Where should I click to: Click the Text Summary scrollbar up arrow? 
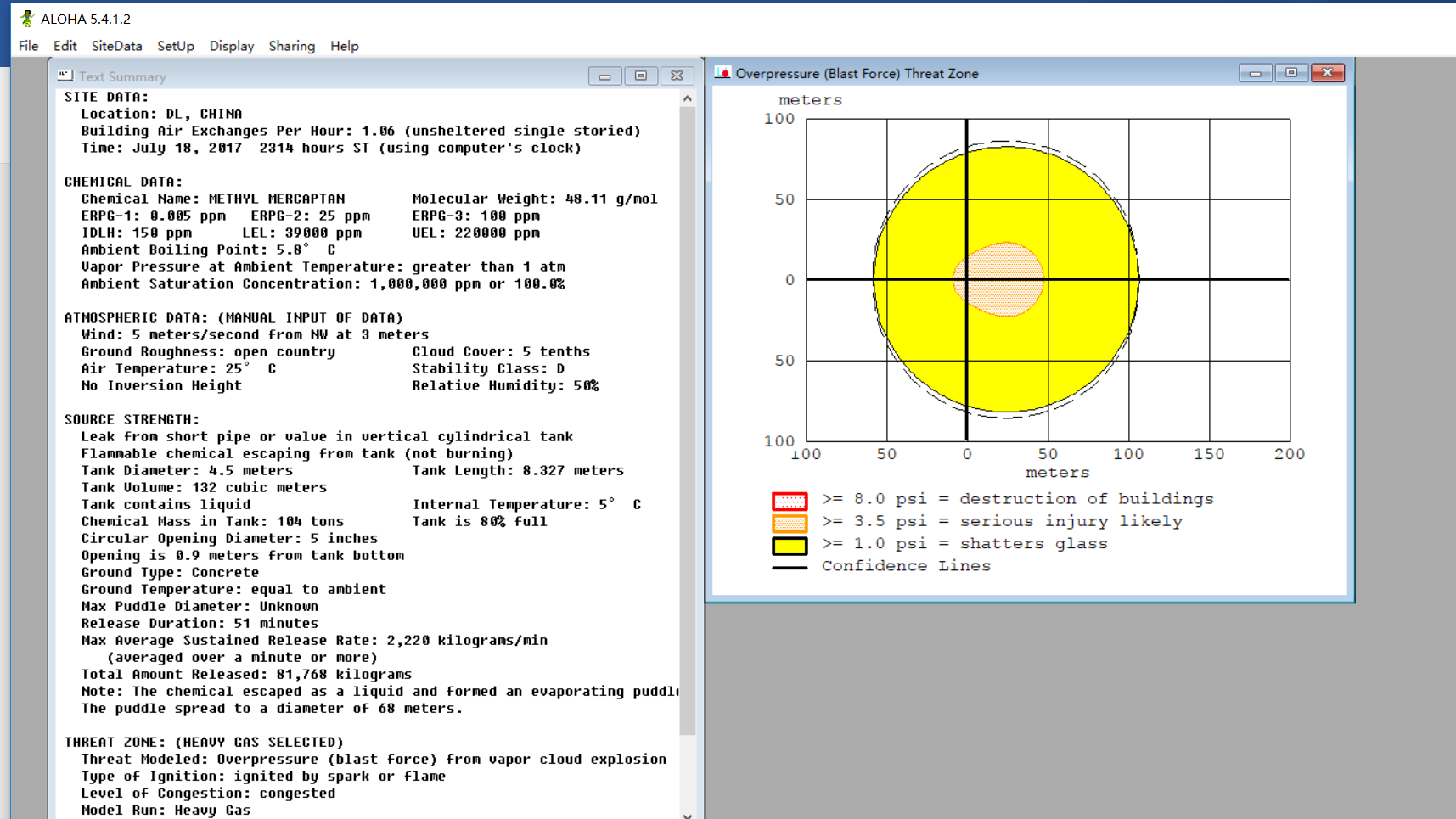tap(688, 98)
